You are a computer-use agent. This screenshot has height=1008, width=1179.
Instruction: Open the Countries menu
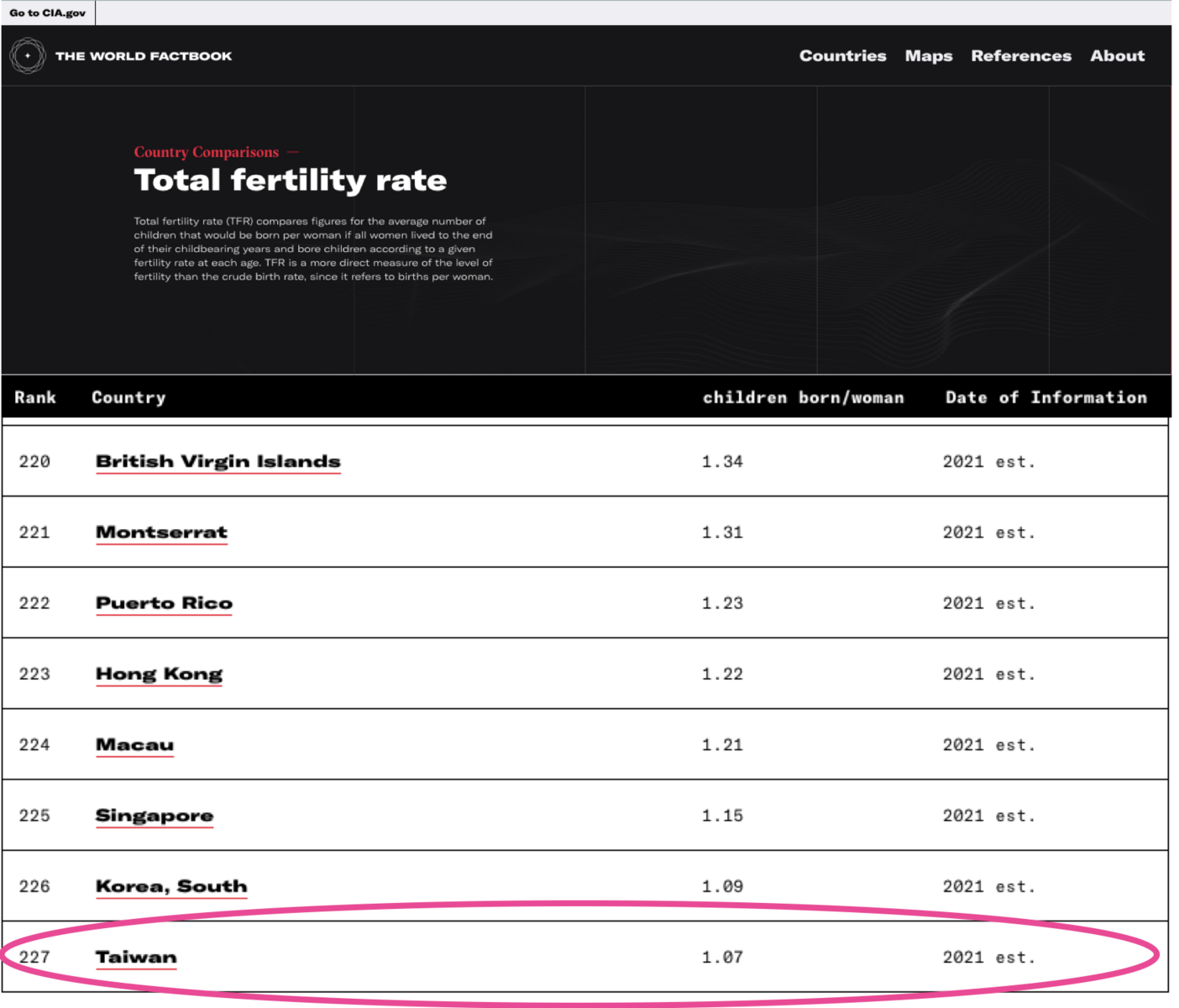tap(842, 55)
